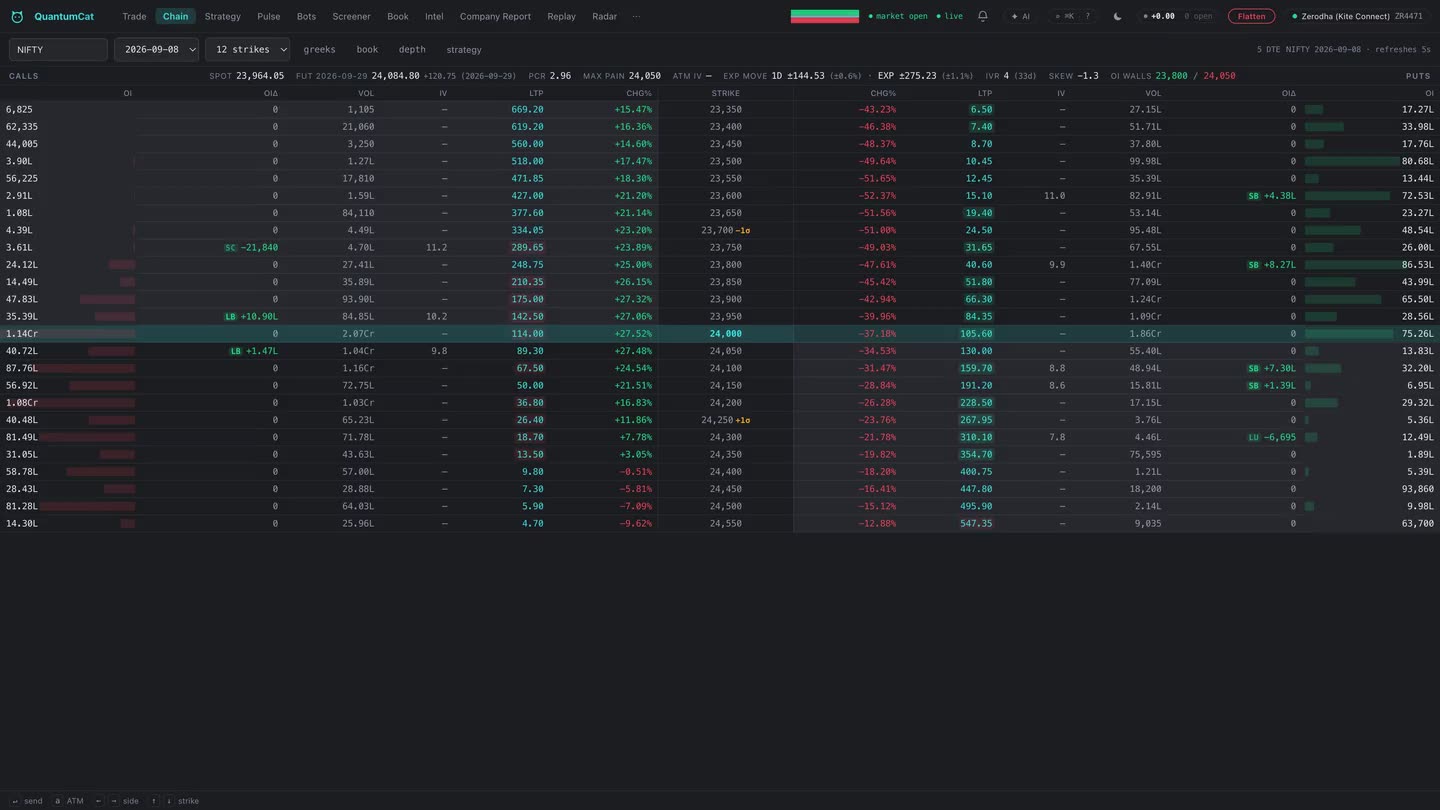
Task: Click call volume 2.07Cr cell
Action: click(x=357, y=334)
